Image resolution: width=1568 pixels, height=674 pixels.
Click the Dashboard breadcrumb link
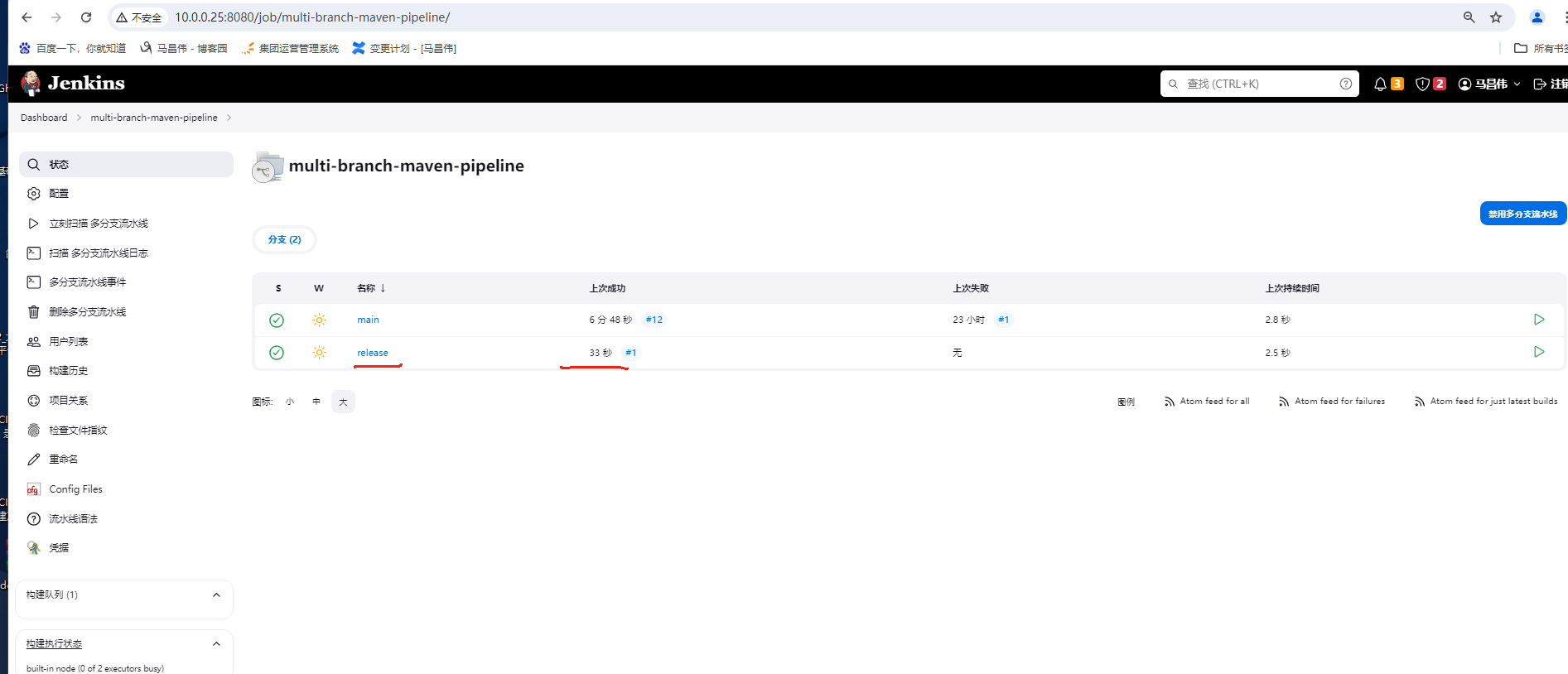point(44,118)
